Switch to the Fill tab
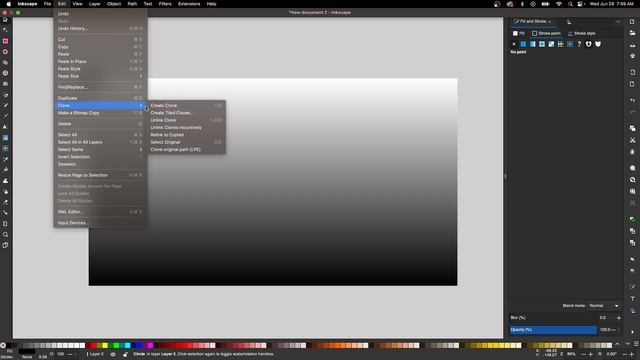The image size is (640, 360). 519,33
